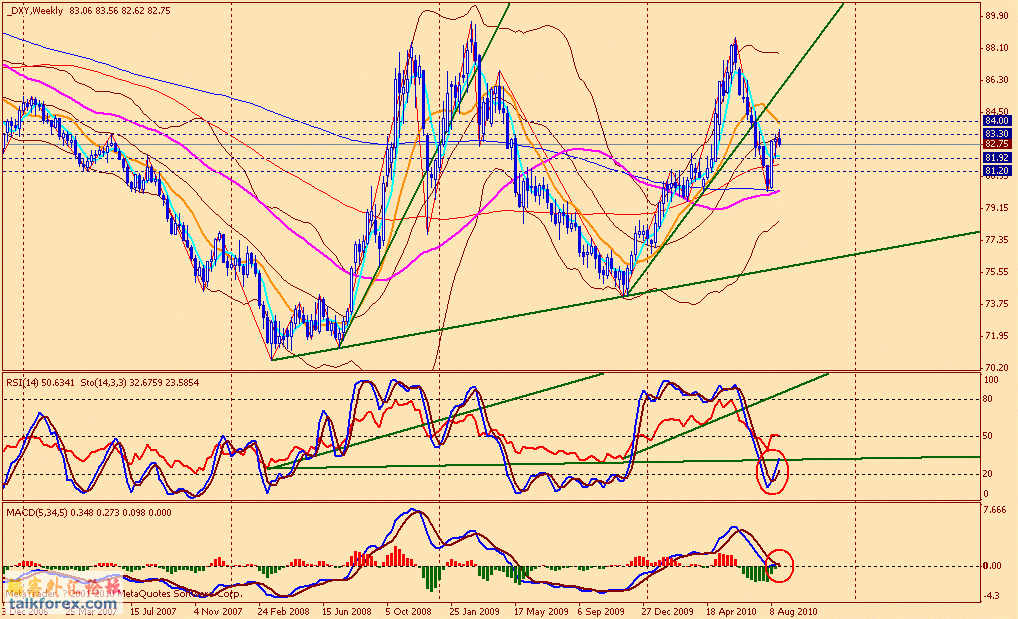Click the _DXY,Weekly chart title label
1018x619 pixels.
click(30, 11)
